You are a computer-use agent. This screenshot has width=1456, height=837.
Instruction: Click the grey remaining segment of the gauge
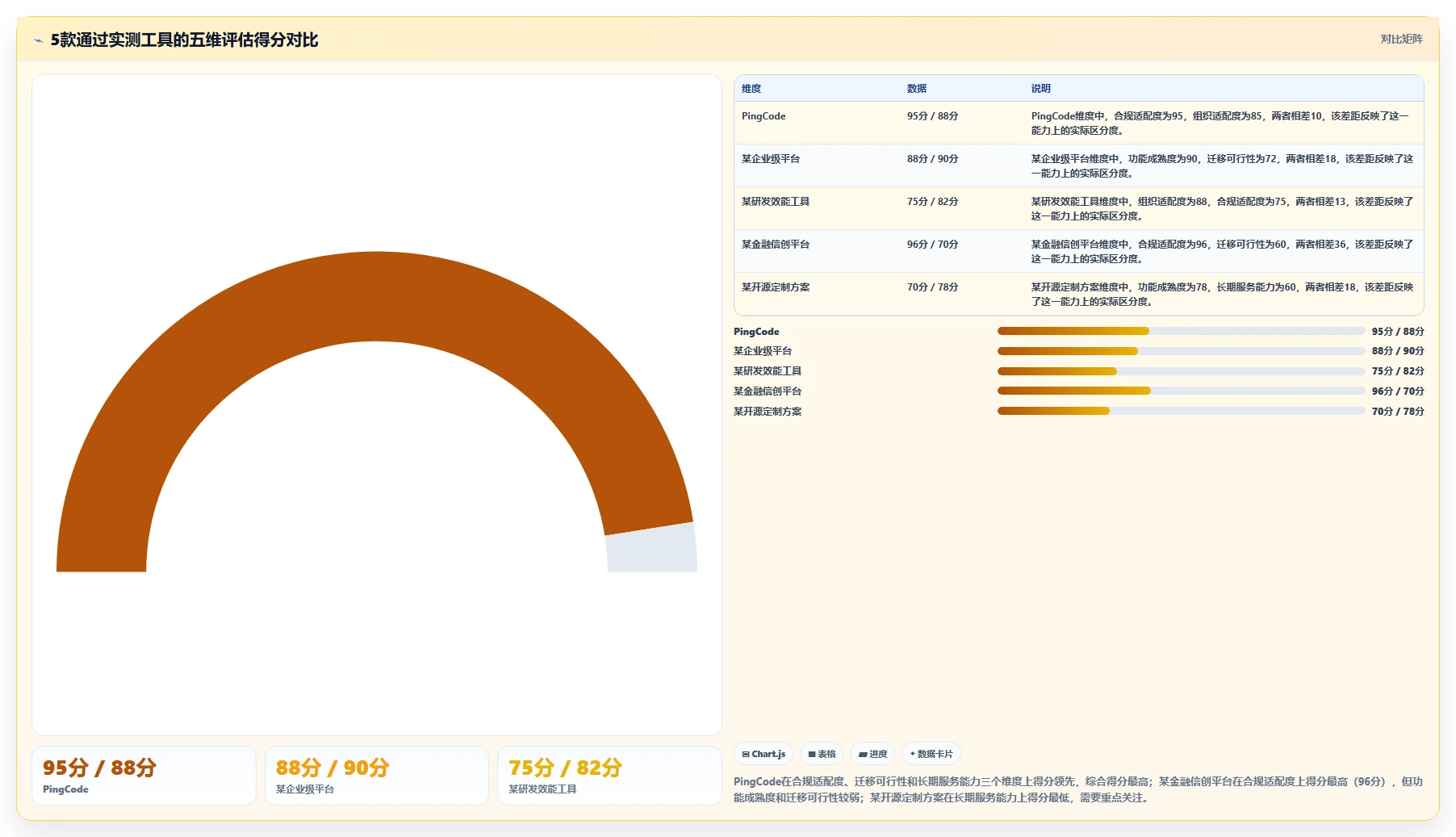click(652, 549)
